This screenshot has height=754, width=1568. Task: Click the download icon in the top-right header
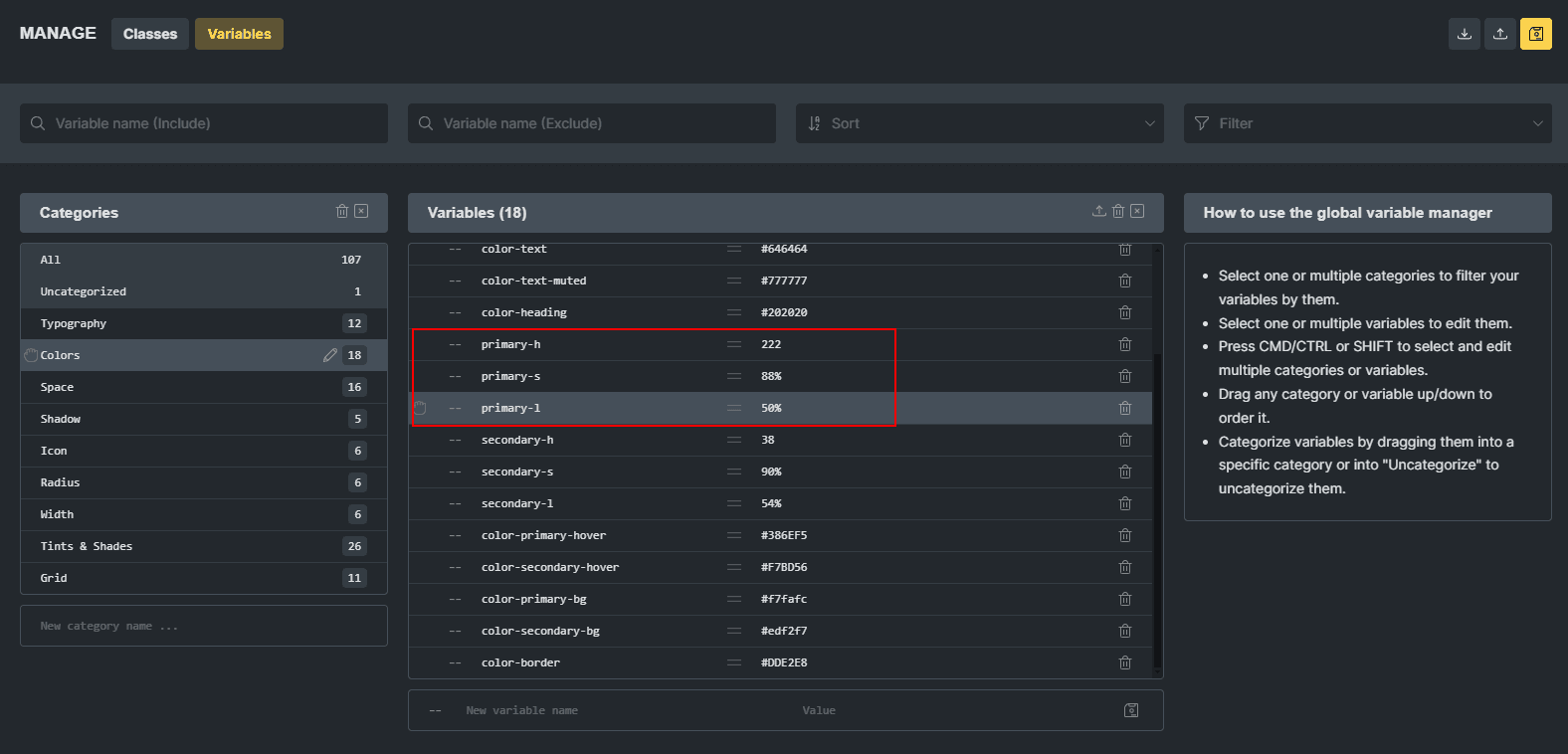point(1464,34)
